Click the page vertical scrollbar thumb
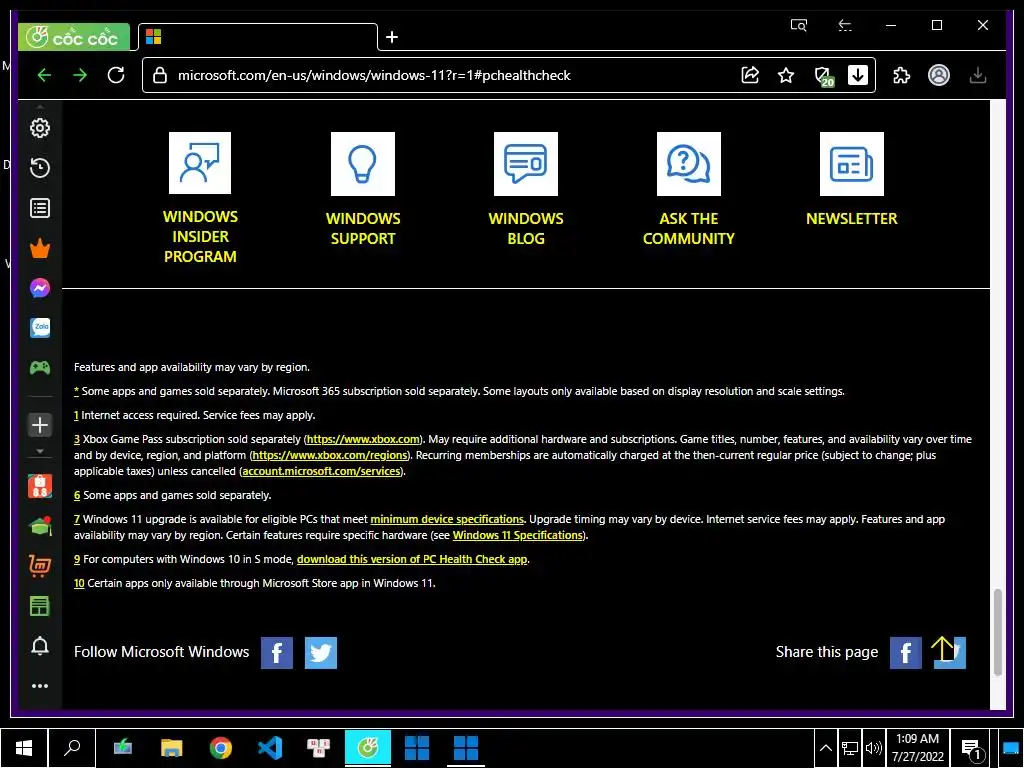This screenshot has height=768, width=1024. coord(997,632)
